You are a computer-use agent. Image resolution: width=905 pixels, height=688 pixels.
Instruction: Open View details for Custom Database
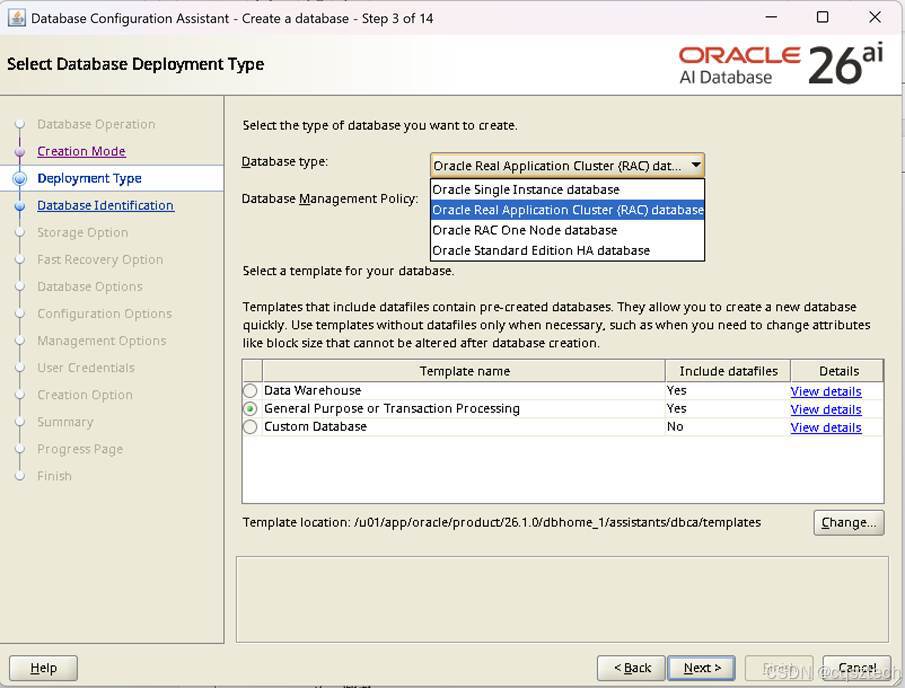tap(825, 427)
